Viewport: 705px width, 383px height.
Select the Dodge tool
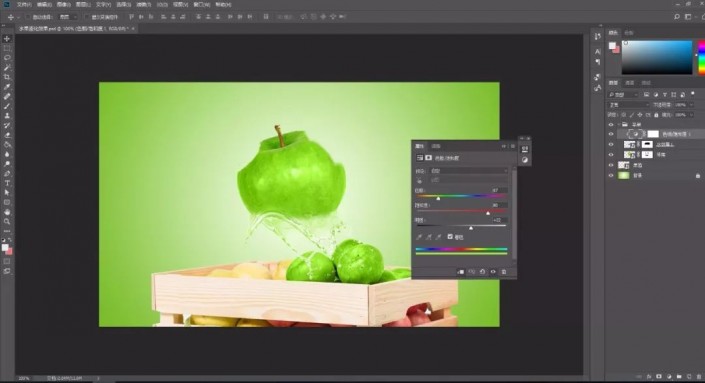pos(7,164)
